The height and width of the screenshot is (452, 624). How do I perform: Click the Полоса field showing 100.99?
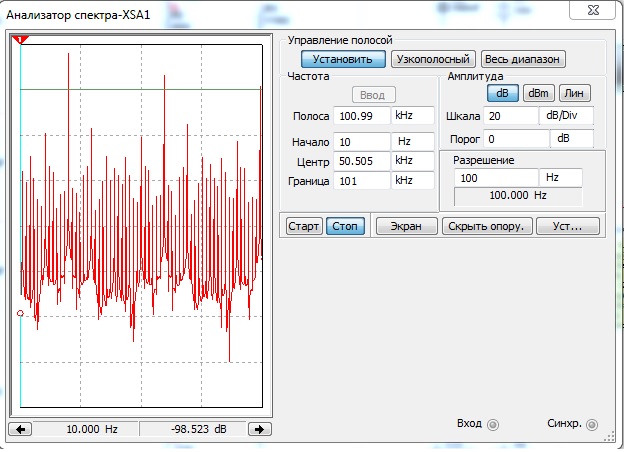pyautogui.click(x=361, y=116)
